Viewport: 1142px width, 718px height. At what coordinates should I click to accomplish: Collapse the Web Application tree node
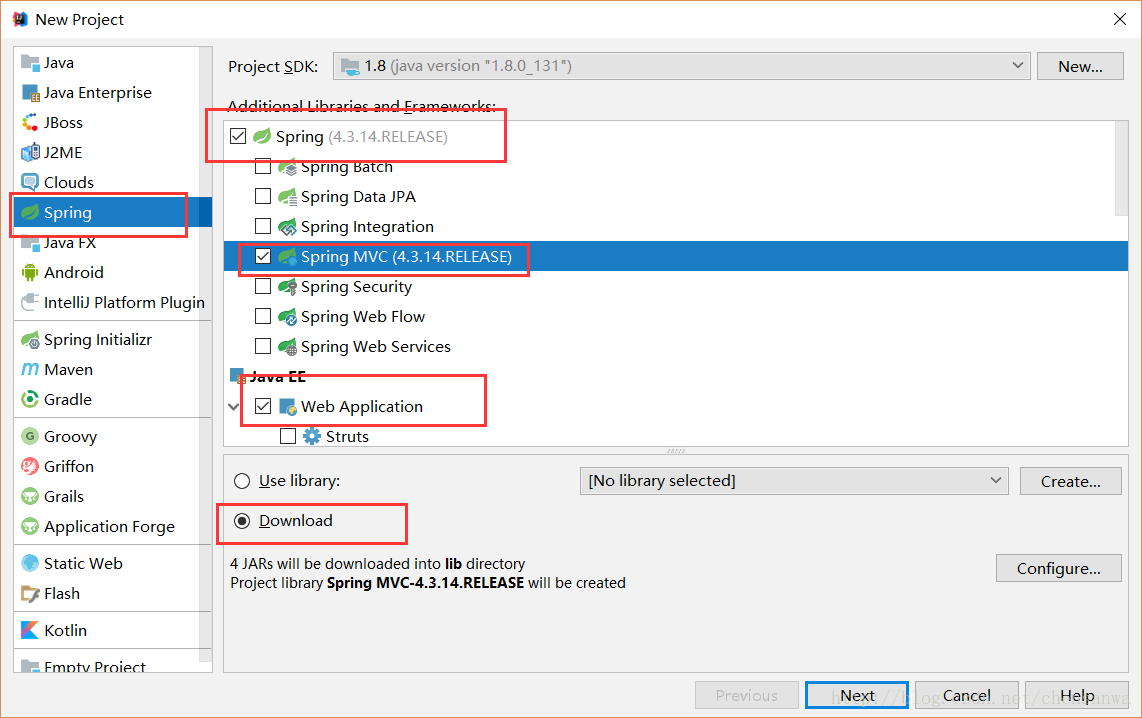(x=234, y=406)
